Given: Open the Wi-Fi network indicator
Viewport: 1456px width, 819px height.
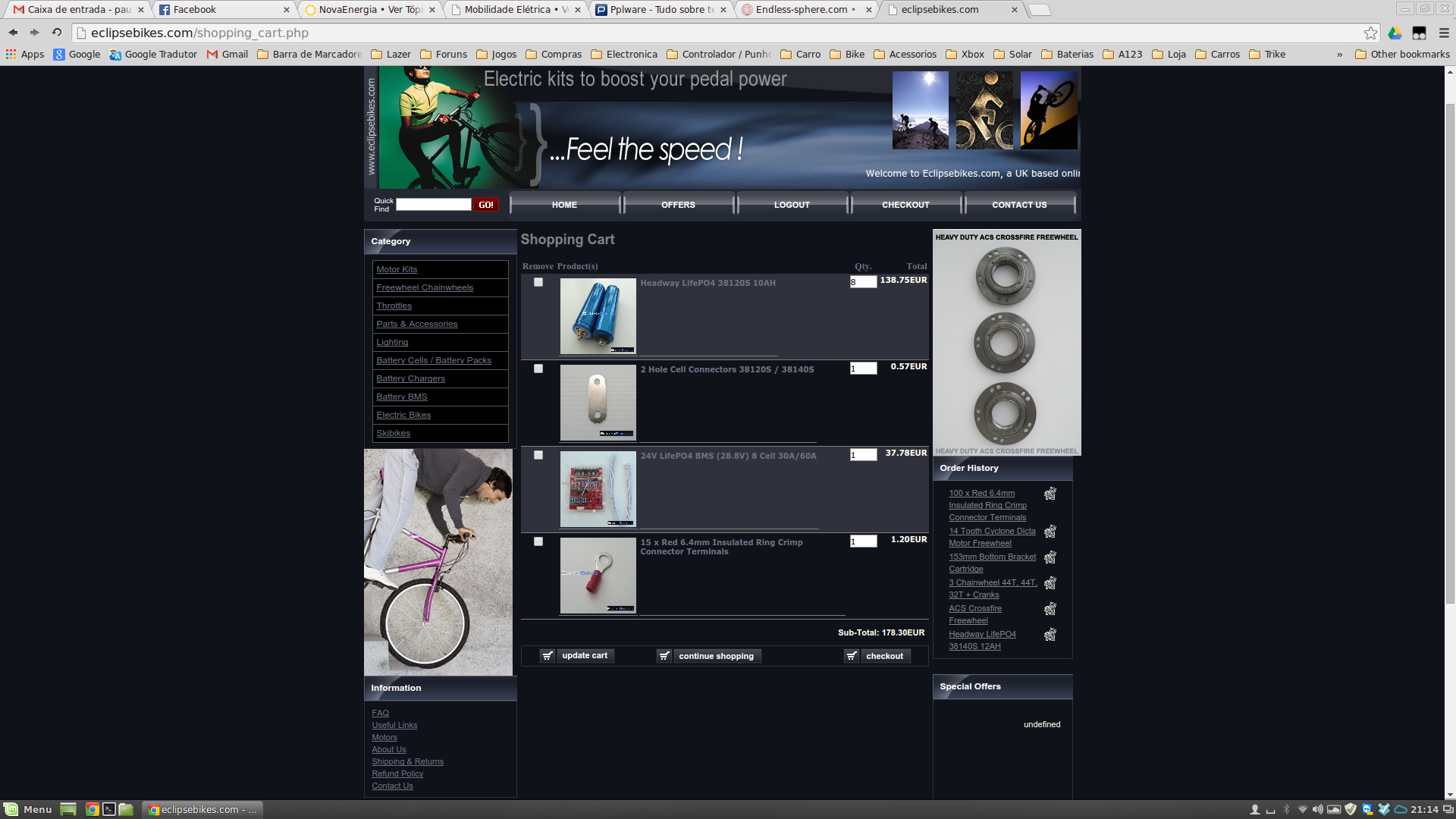Looking at the screenshot, I should tap(1302, 809).
